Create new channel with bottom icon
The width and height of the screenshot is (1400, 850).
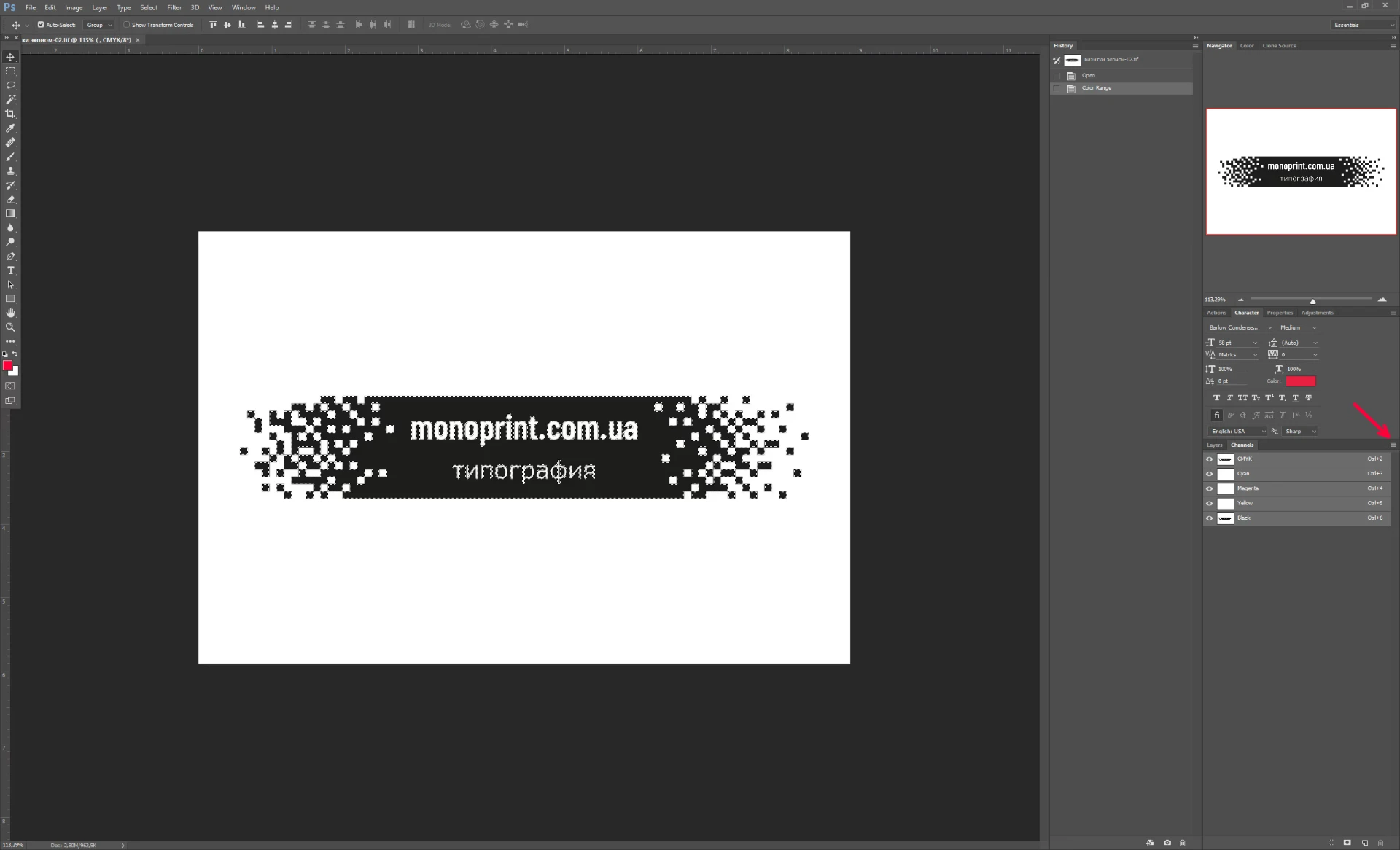[x=1364, y=843]
